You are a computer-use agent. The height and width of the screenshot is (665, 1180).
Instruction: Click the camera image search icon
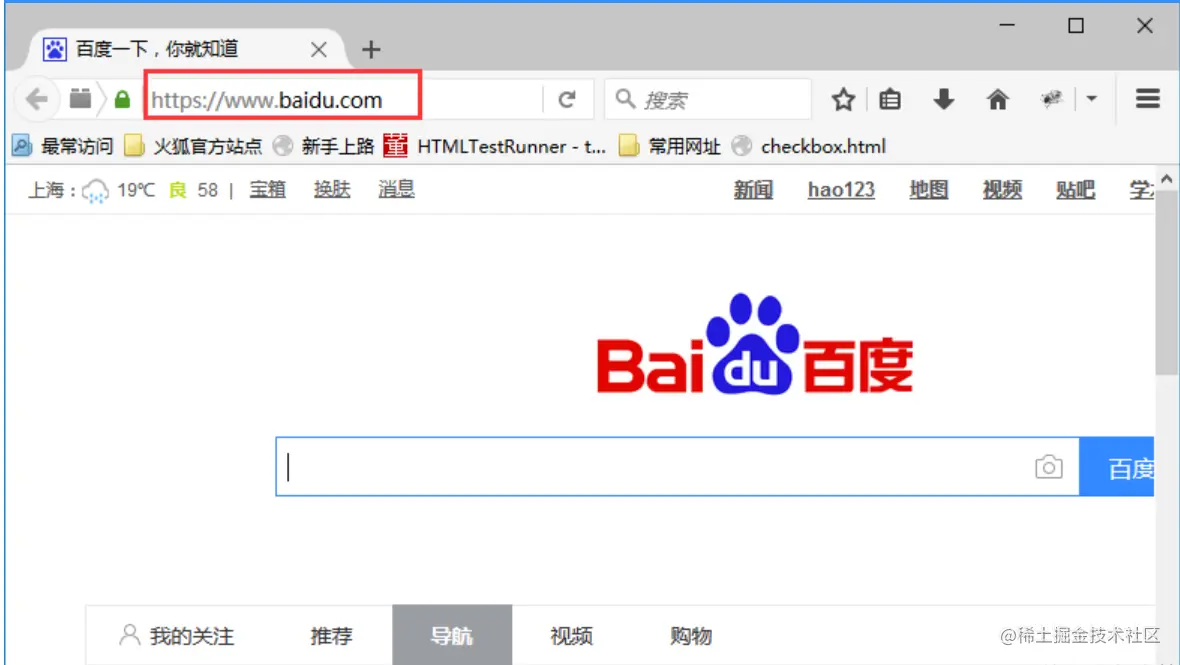point(1048,467)
